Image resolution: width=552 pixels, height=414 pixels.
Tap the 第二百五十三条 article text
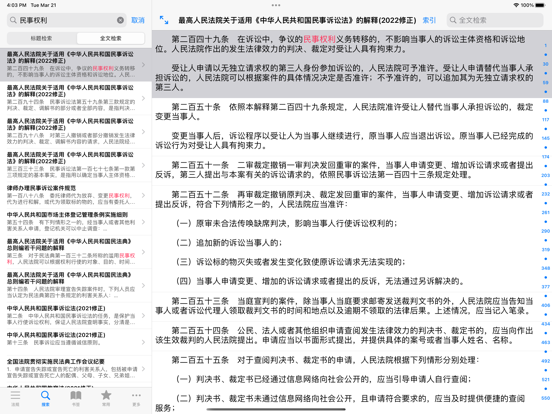(344, 306)
